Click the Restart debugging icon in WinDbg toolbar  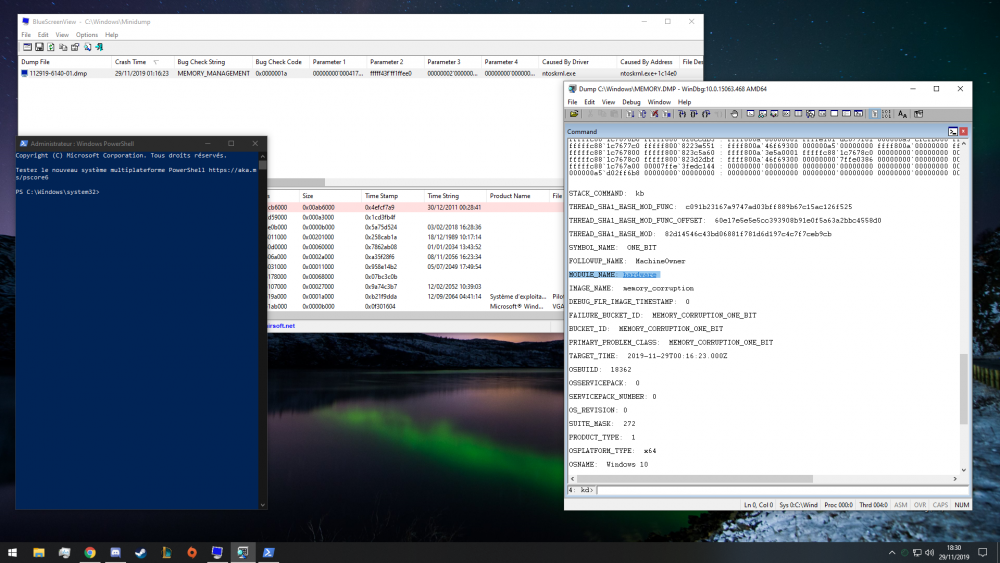642,114
